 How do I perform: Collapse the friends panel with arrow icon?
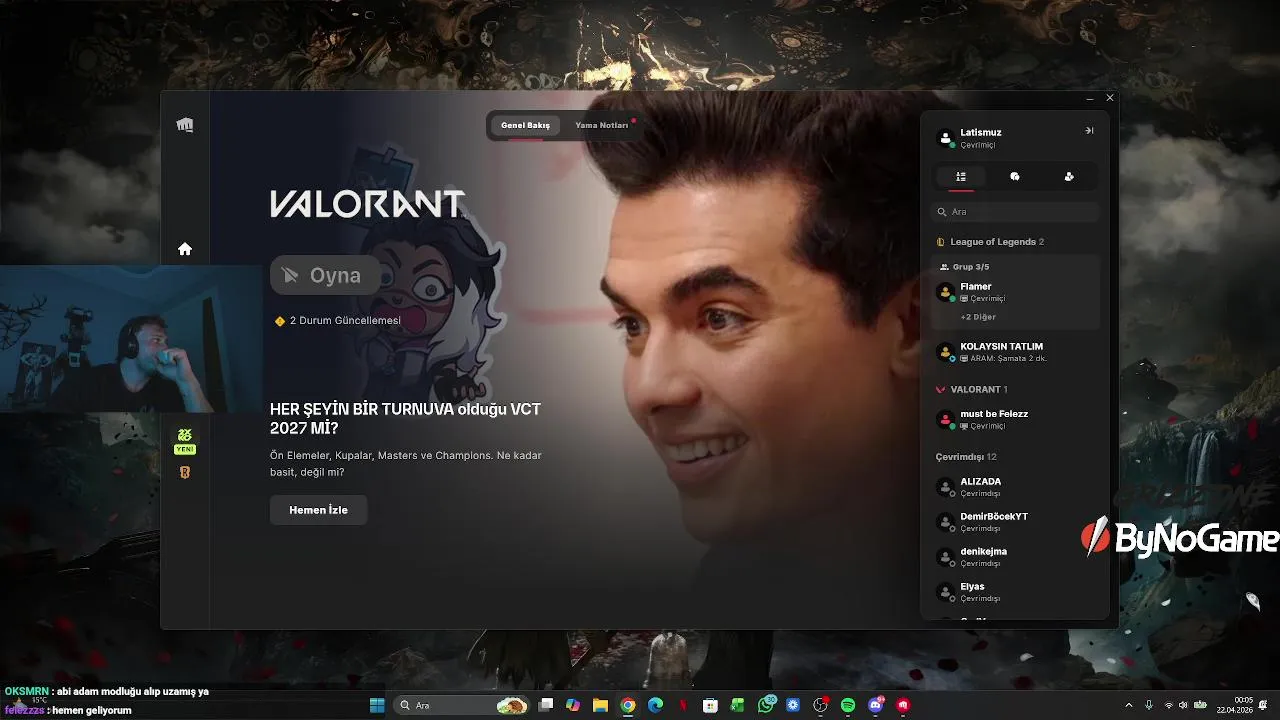[1089, 131]
